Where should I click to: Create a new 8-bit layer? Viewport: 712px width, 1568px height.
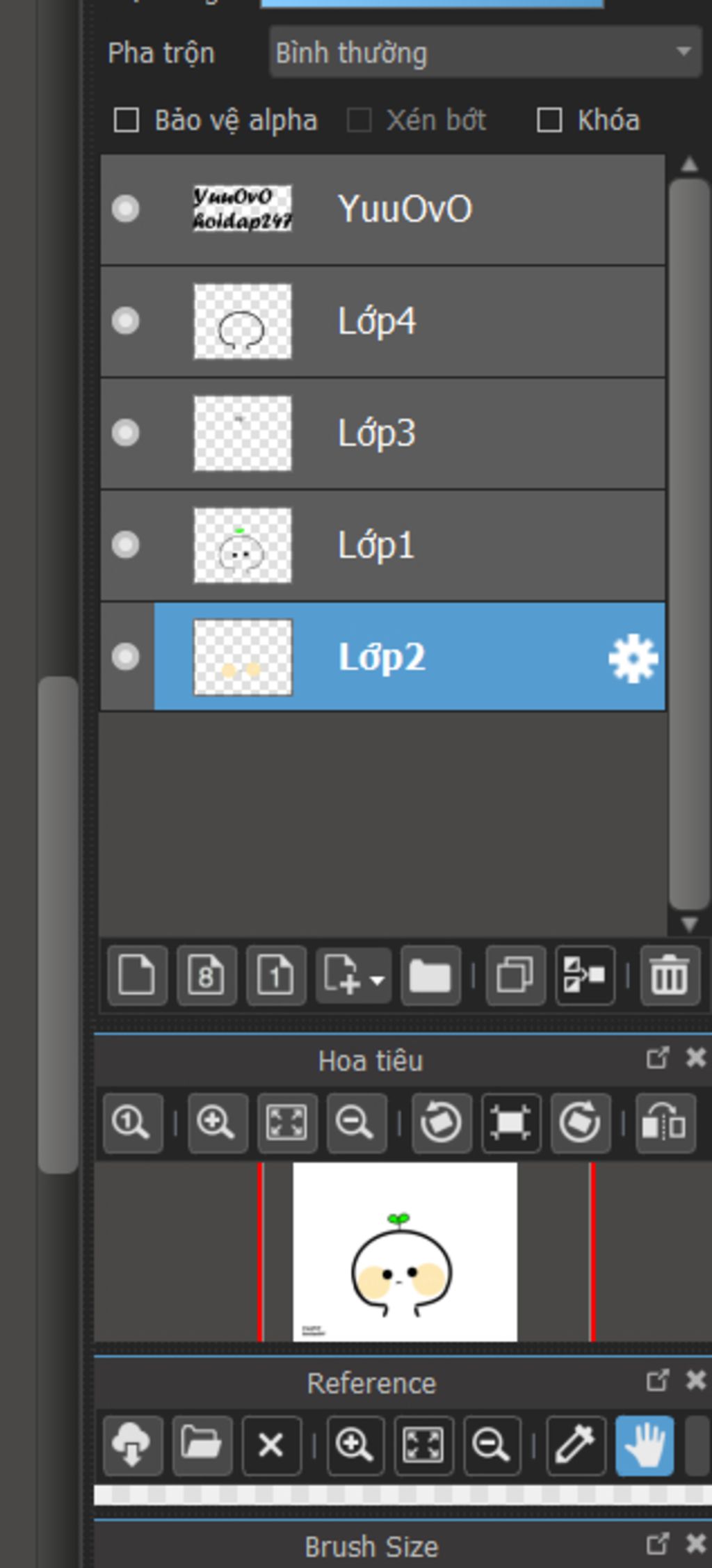[x=207, y=975]
